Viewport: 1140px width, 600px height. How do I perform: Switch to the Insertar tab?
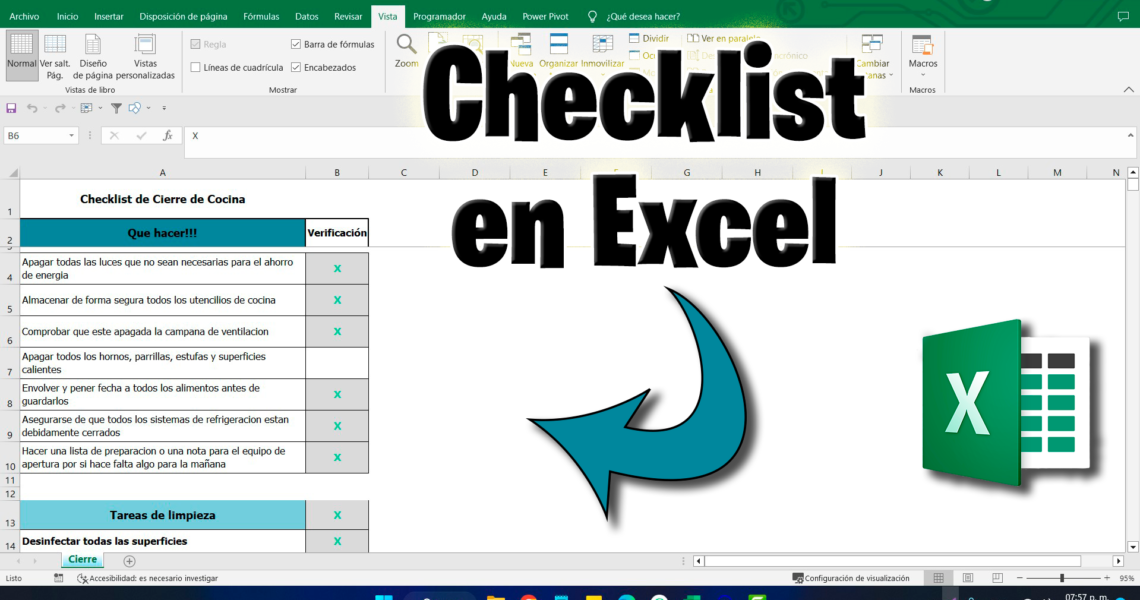pyautogui.click(x=109, y=16)
